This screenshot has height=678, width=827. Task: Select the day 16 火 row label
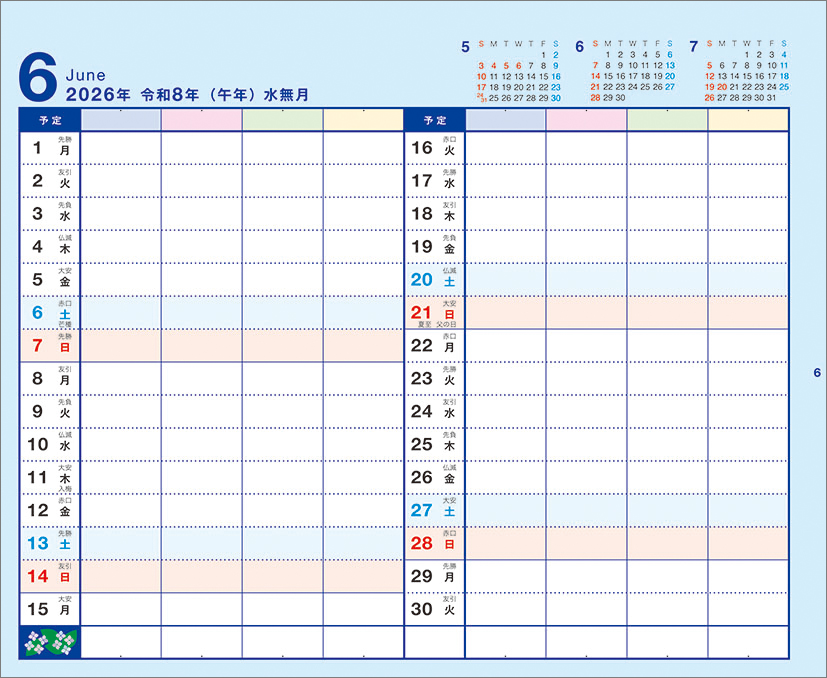[x=435, y=148]
